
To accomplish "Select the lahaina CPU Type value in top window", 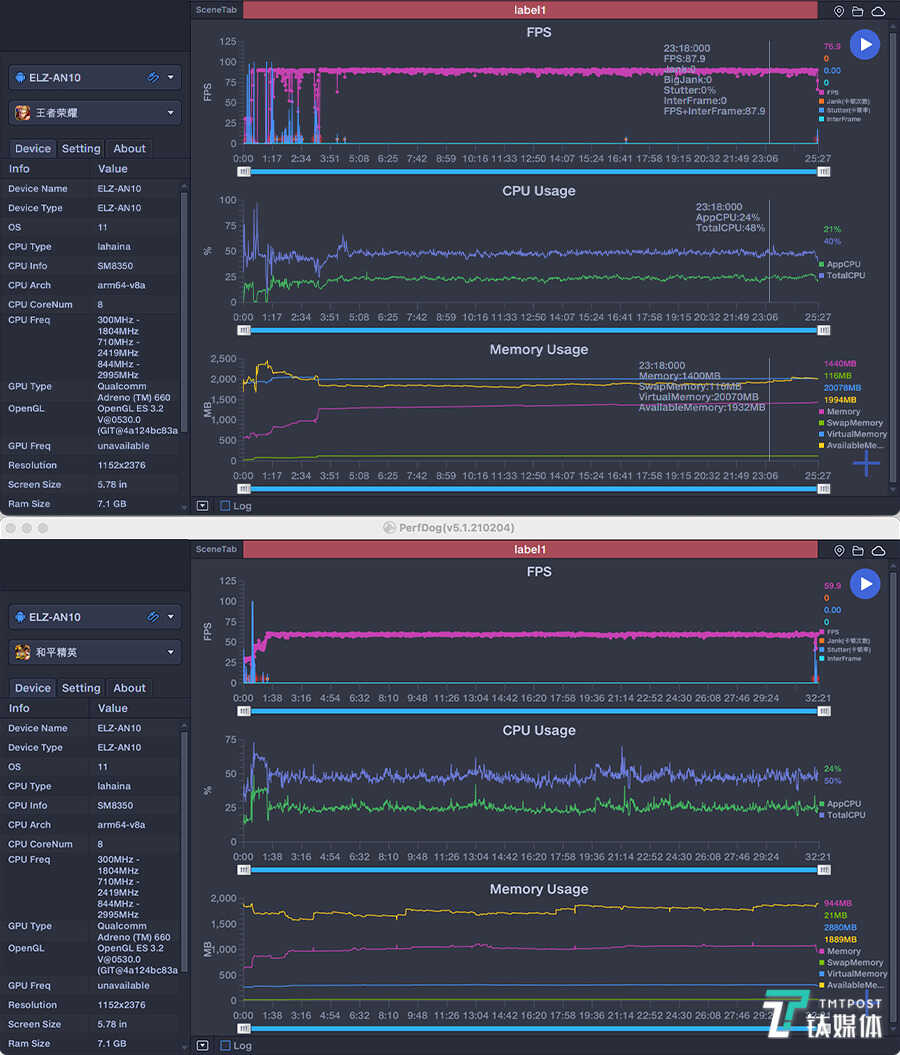I will pyautogui.click(x=114, y=247).
